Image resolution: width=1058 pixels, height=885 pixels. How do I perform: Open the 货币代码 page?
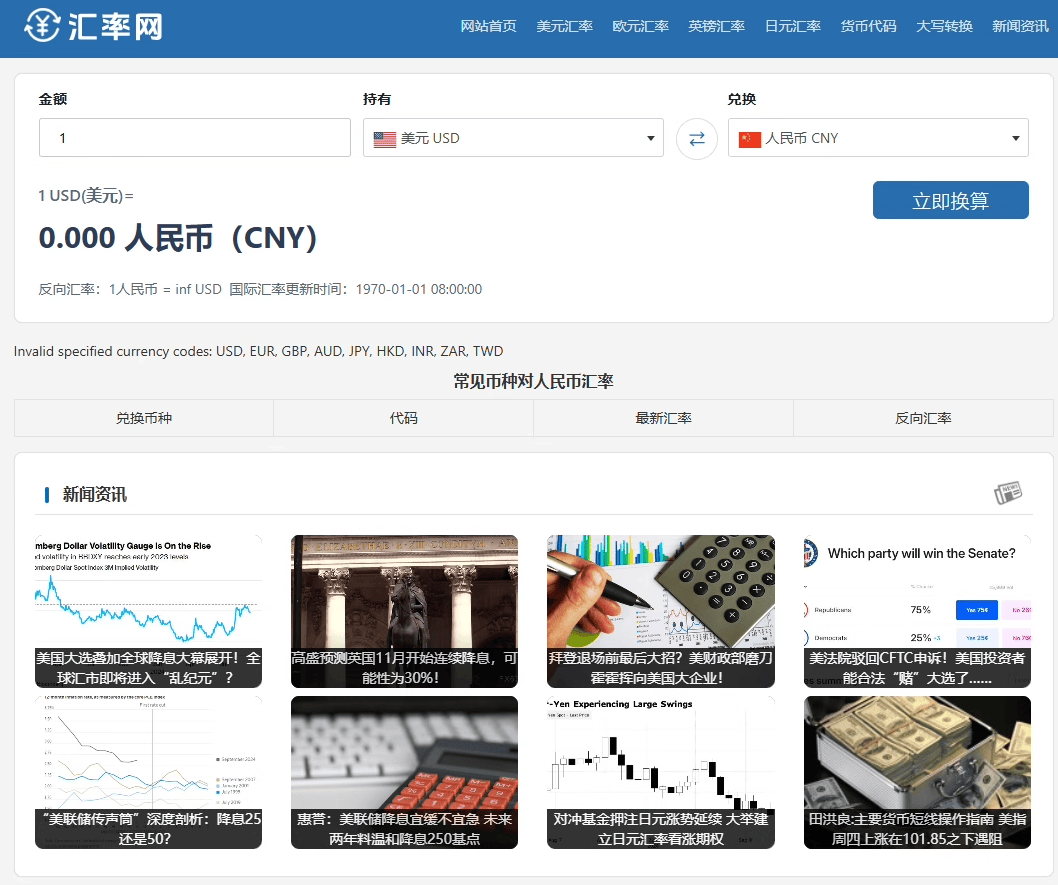(868, 27)
